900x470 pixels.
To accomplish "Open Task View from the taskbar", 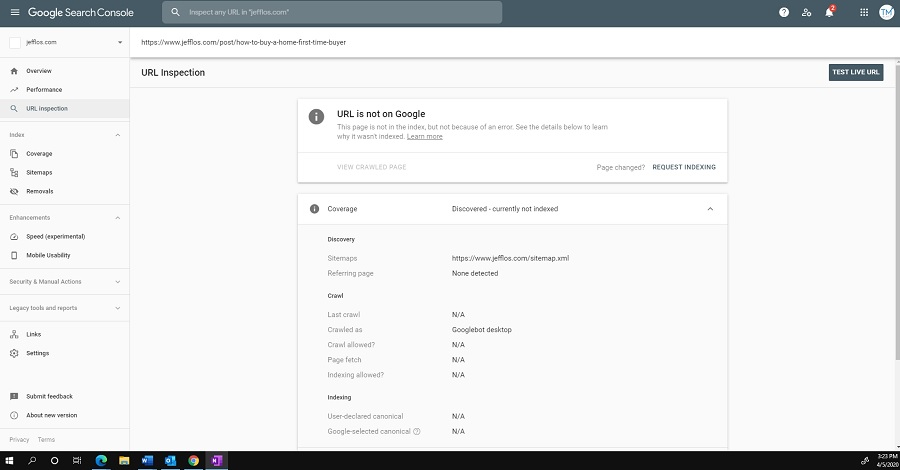I will [77, 460].
